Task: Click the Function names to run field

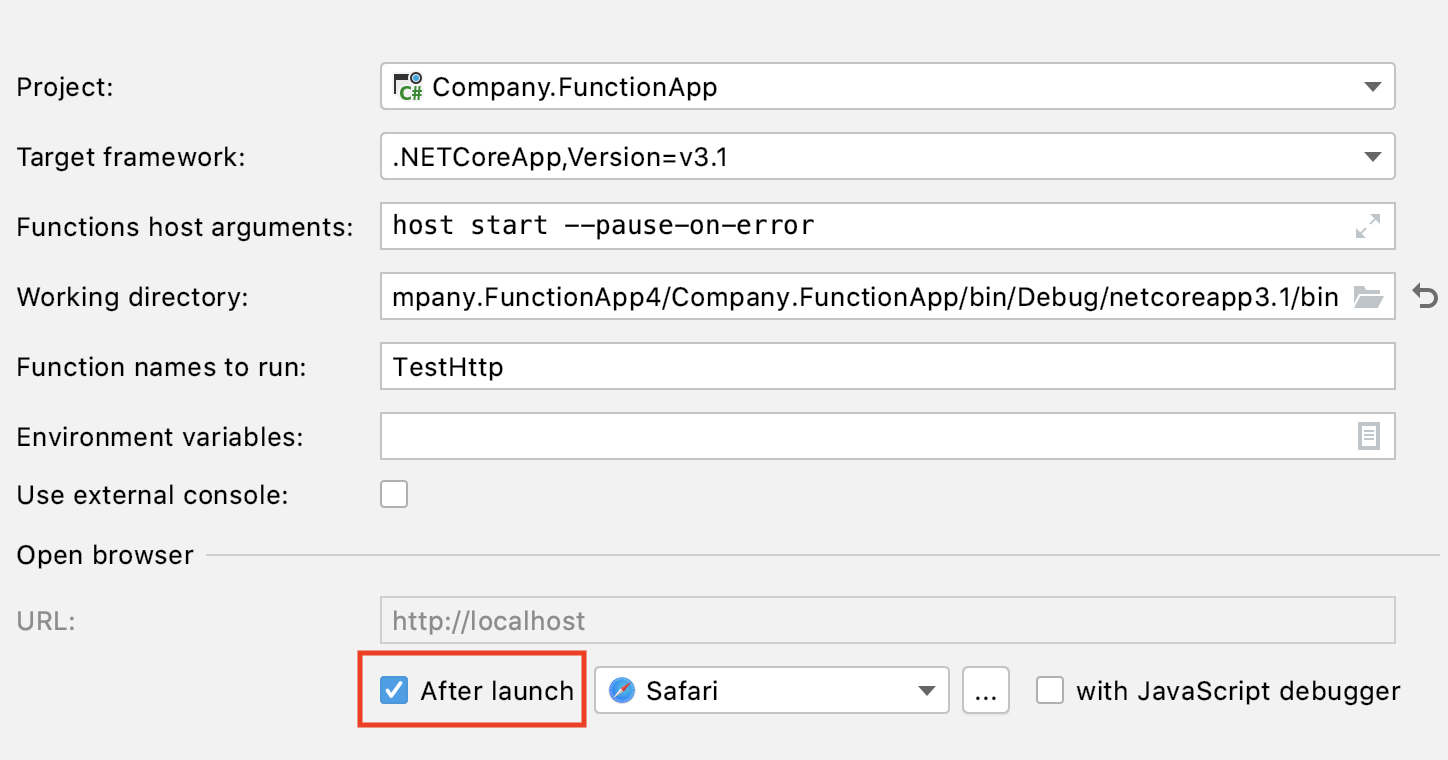Action: pyautogui.click(x=886, y=367)
